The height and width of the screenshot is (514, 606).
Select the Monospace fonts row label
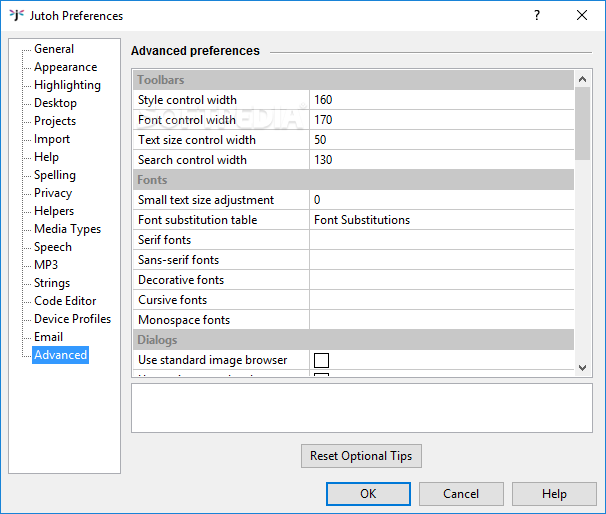pyautogui.click(x=184, y=320)
